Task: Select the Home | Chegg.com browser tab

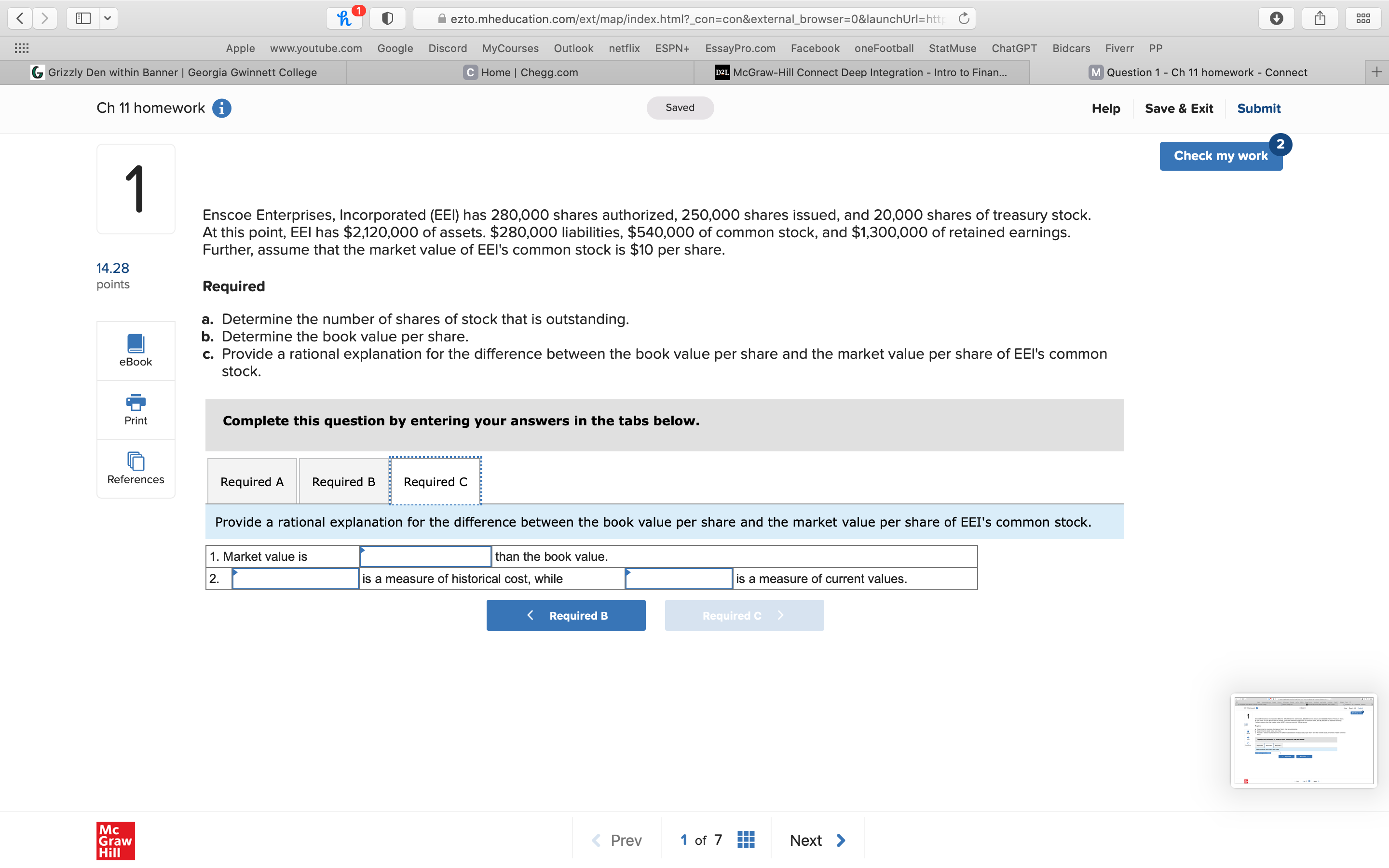Action: pyautogui.click(x=519, y=72)
